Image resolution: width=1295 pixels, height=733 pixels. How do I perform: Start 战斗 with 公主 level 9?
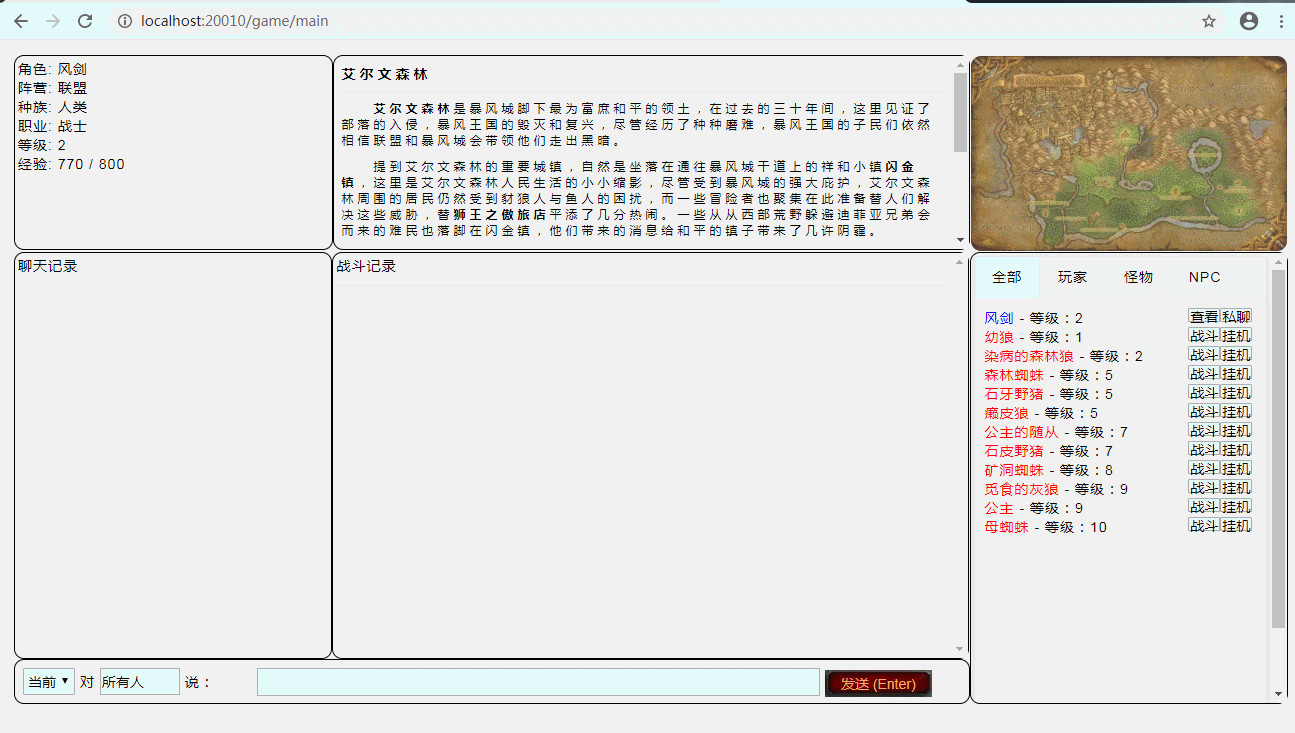[x=1204, y=506]
